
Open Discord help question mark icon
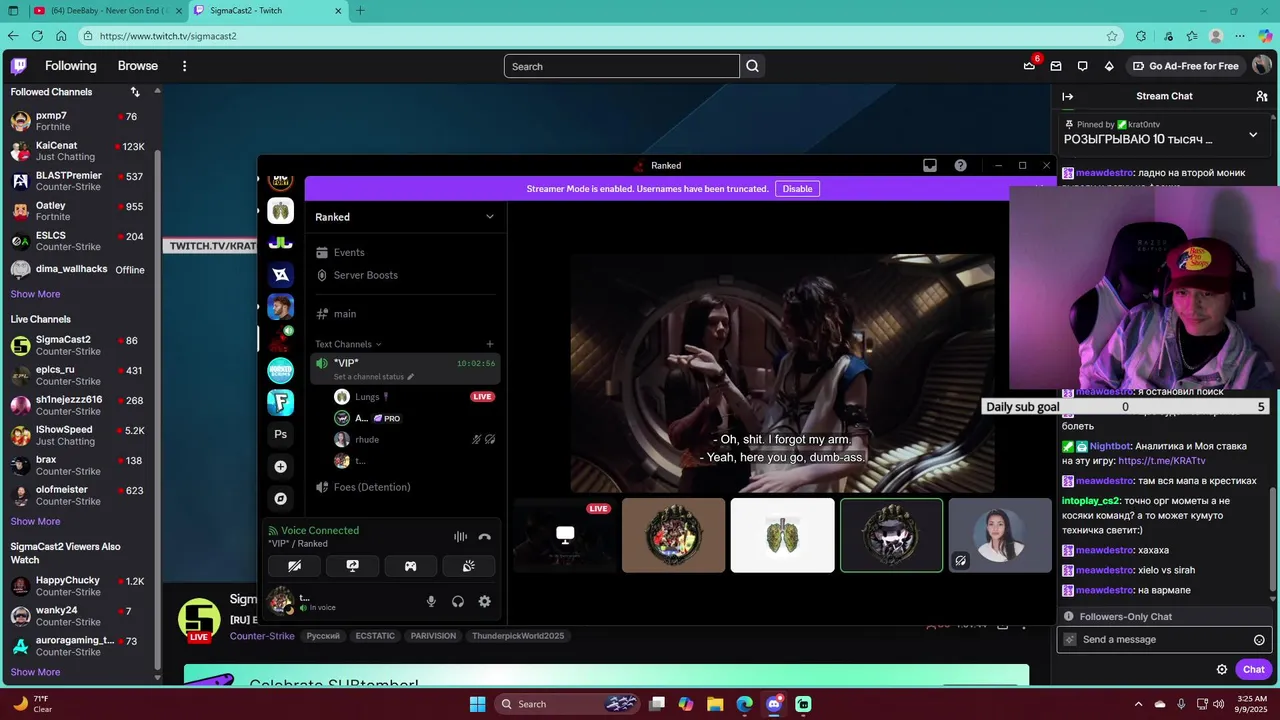pyautogui.click(x=961, y=166)
